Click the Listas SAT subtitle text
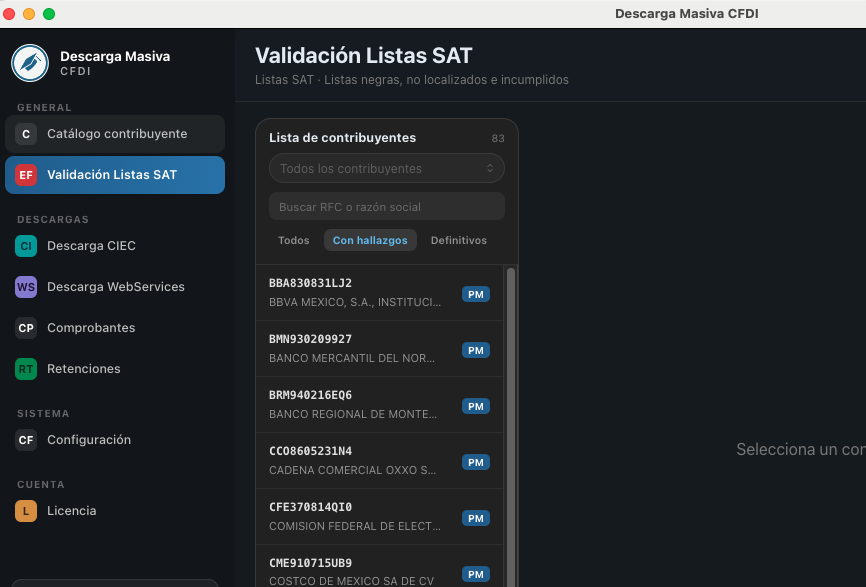Screen dimensions: 866x587 tap(411, 80)
